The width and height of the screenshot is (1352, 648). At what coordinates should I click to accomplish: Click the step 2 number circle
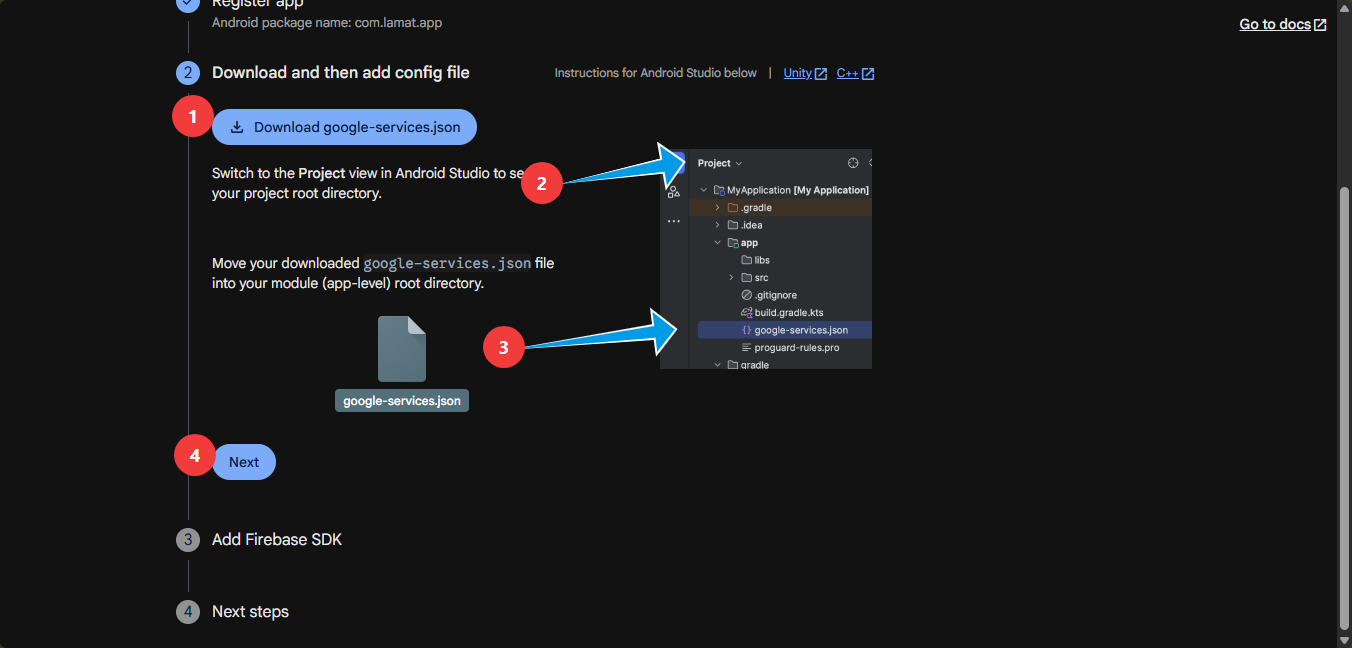188,73
